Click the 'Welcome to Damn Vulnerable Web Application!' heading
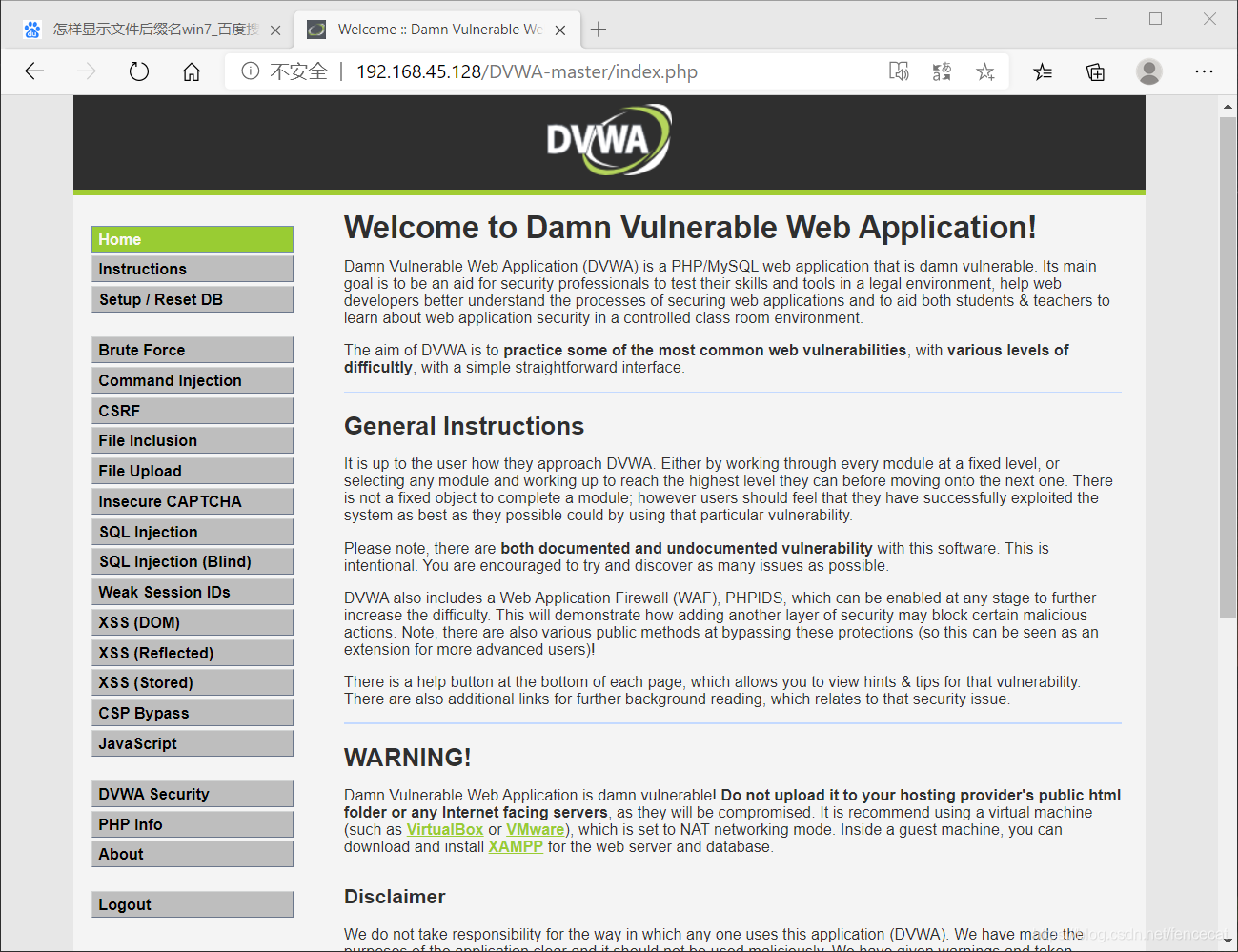The width and height of the screenshot is (1238, 952). (690, 228)
